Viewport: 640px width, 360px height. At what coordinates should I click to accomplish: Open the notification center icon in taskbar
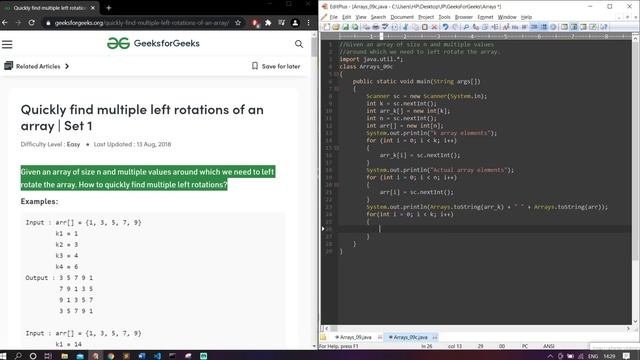626,356
